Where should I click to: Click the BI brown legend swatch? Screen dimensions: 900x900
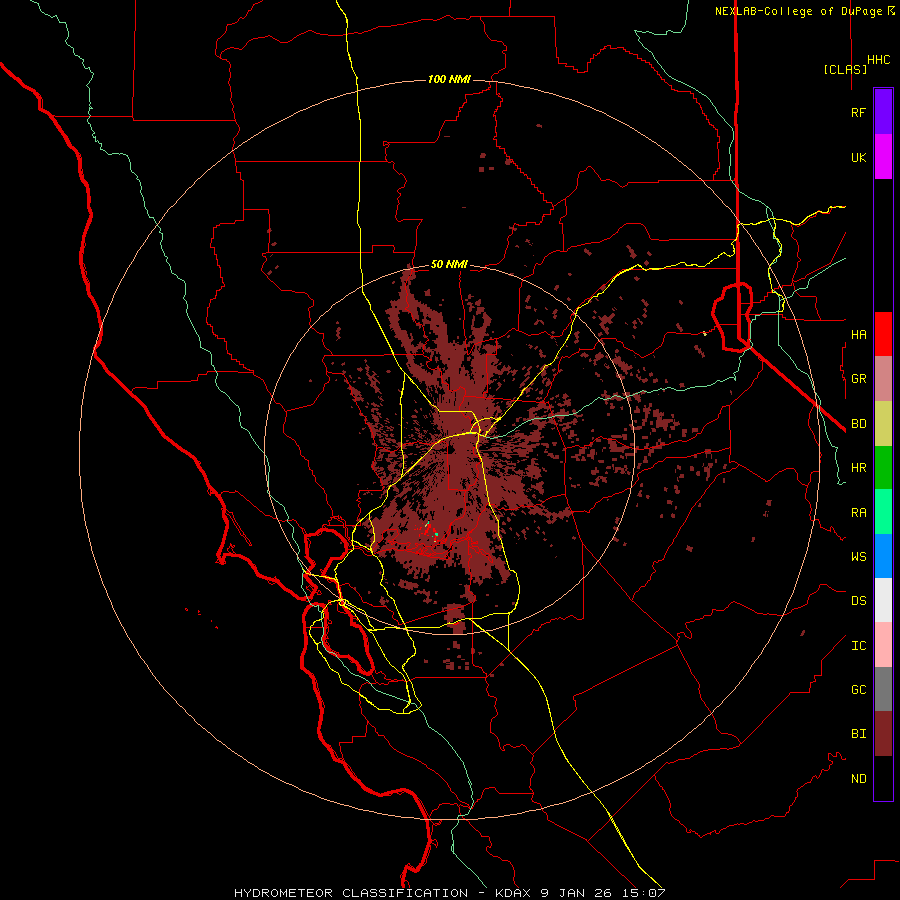pos(883,734)
